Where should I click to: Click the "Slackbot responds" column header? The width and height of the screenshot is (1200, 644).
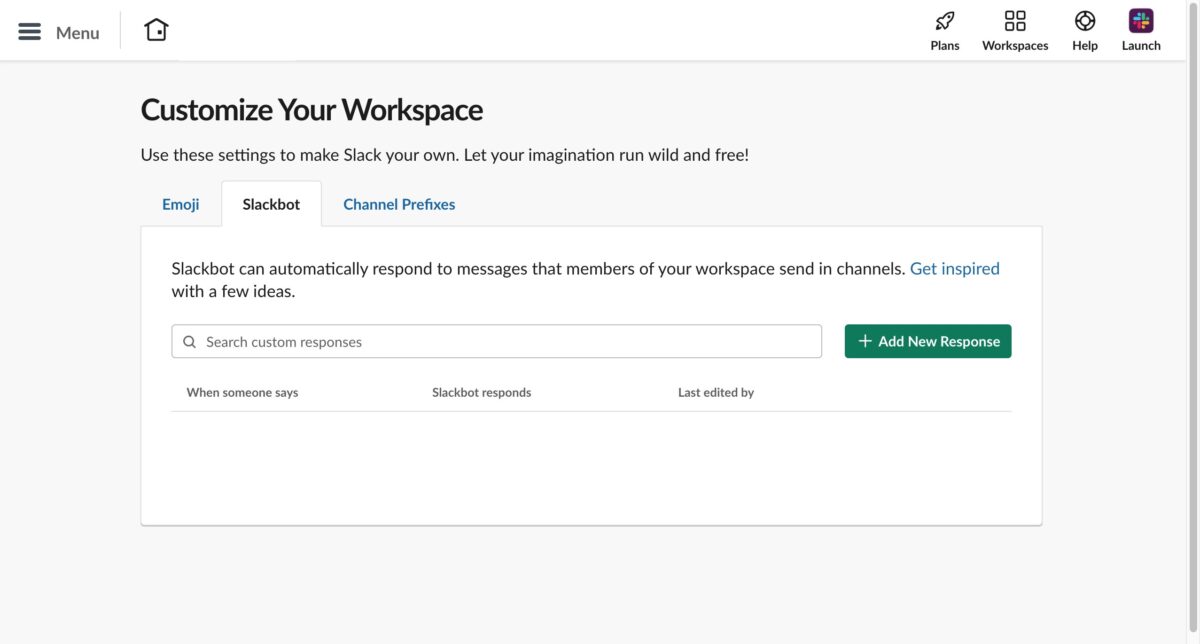(482, 392)
